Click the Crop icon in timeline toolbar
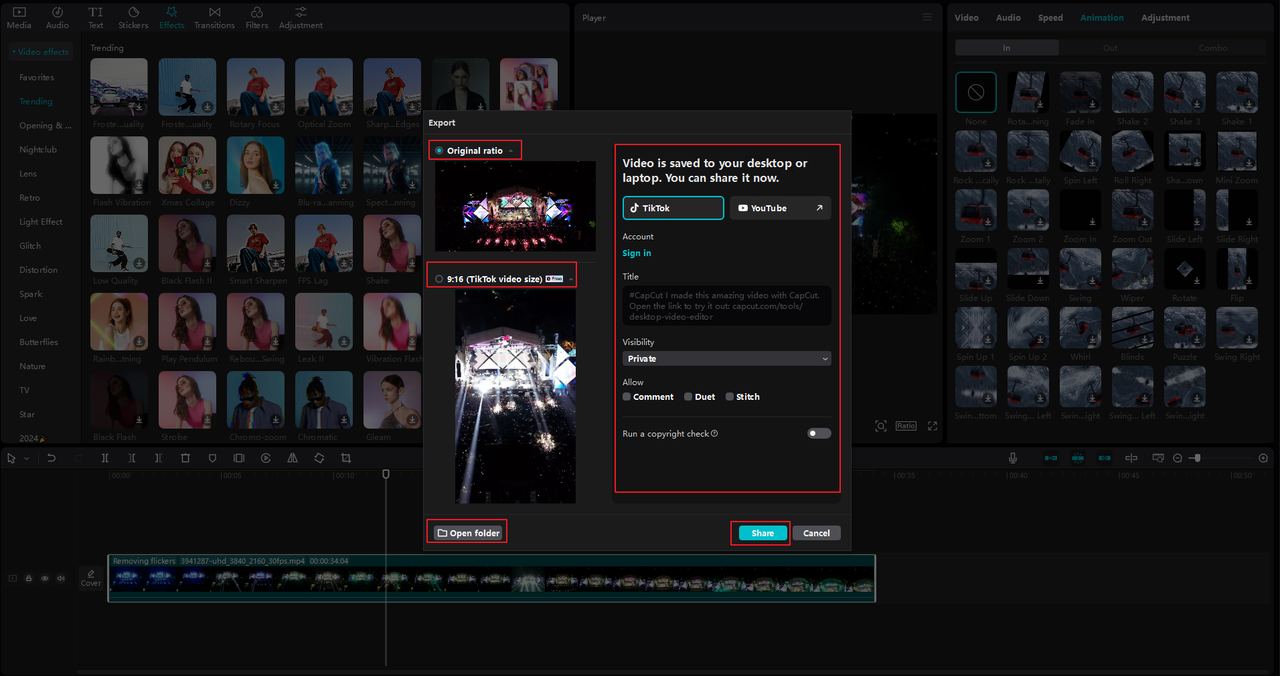Screen dimensions: 1280x676 (x=346, y=458)
